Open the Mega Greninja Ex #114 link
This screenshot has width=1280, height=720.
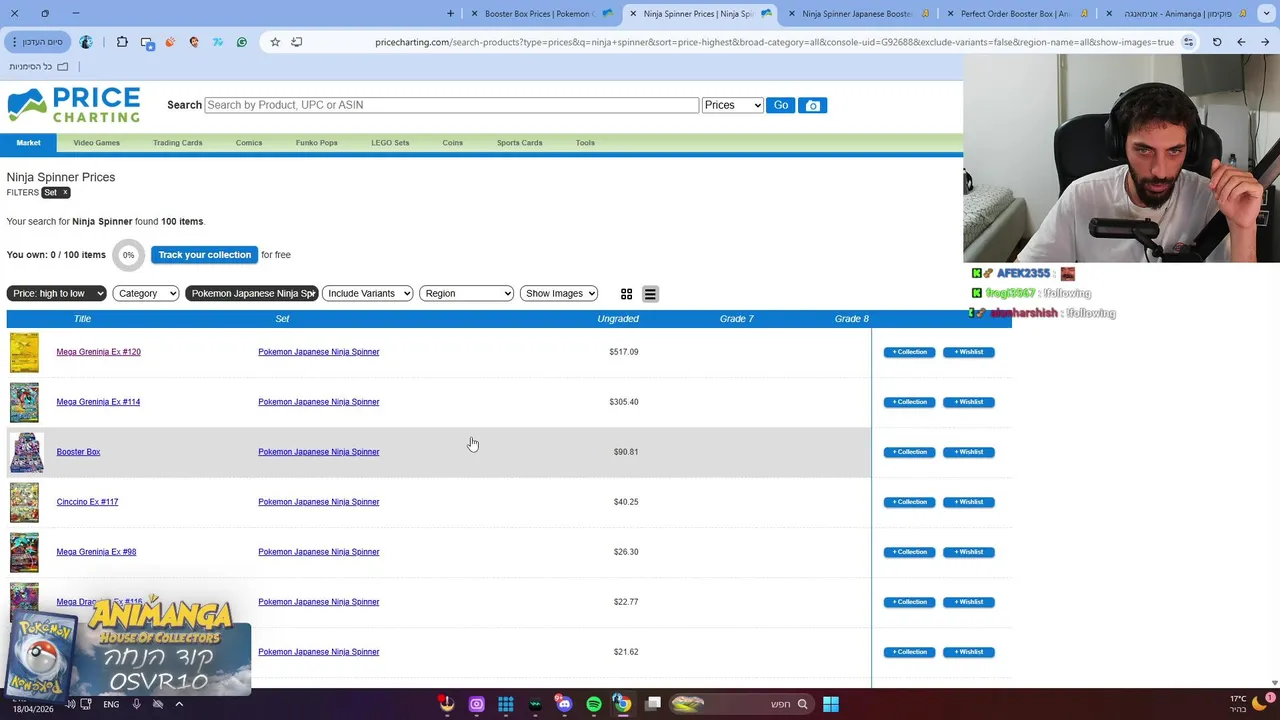(x=98, y=402)
